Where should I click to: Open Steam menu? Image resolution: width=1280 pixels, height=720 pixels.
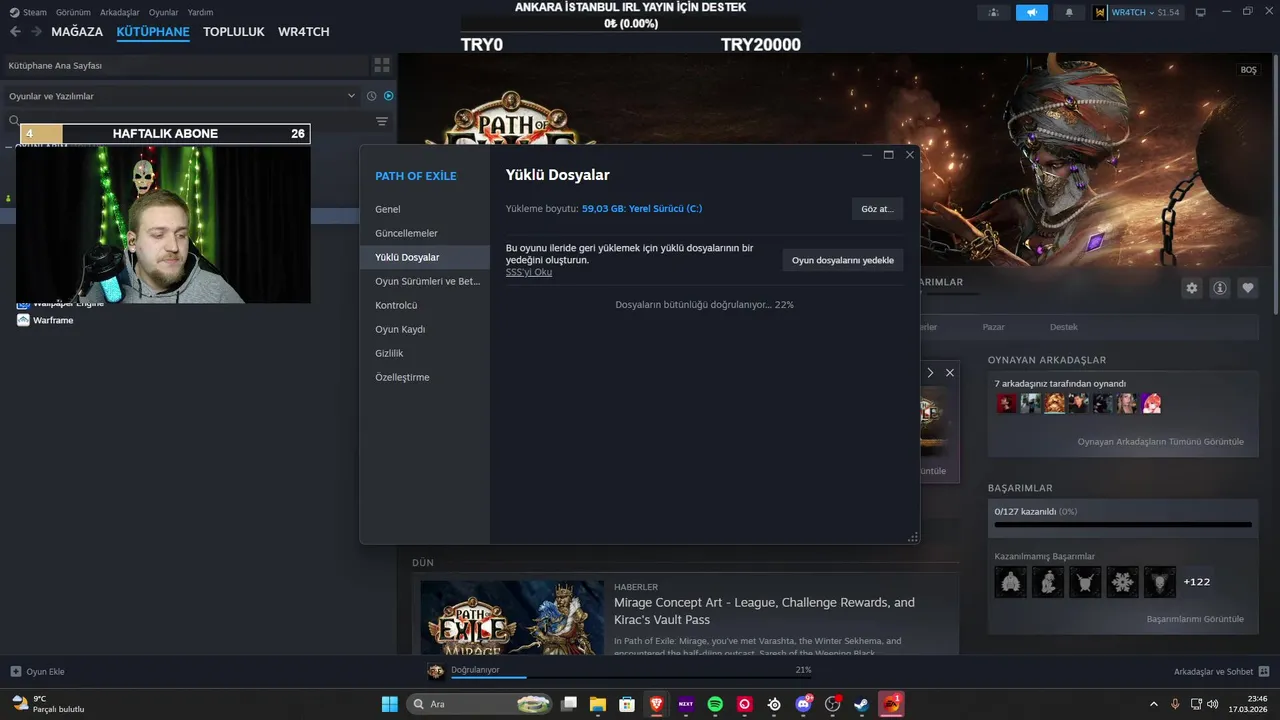click(28, 12)
